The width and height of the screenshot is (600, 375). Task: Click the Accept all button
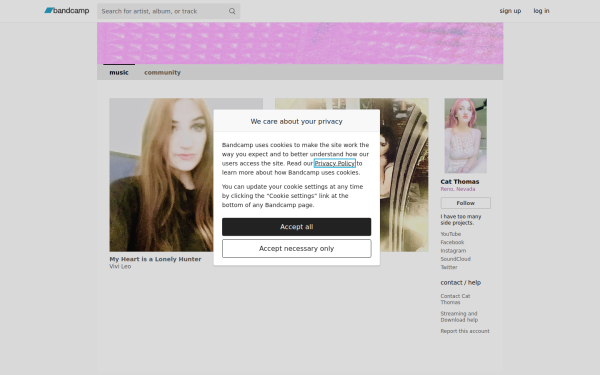point(297,227)
